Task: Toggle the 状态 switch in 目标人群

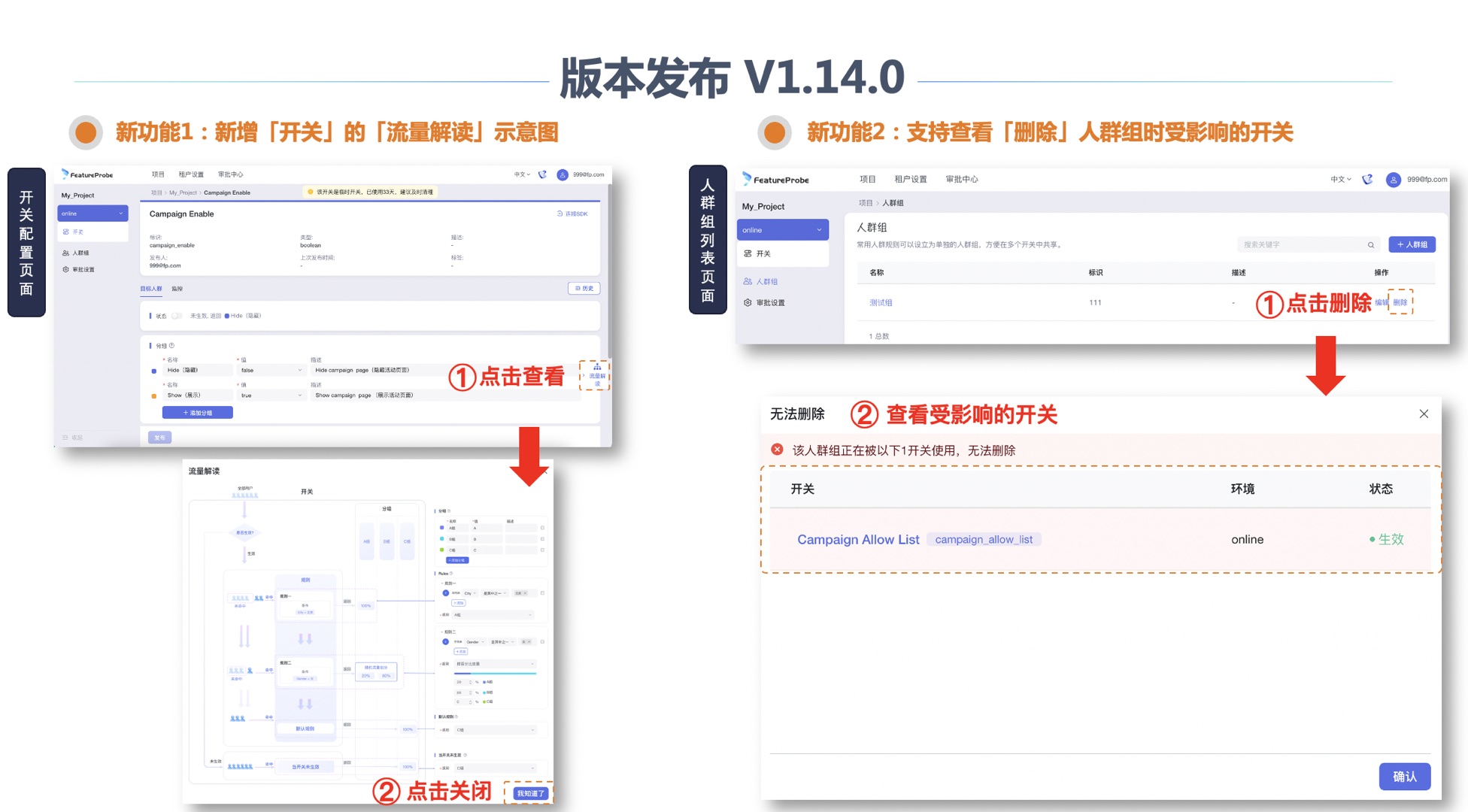Action: pyautogui.click(x=177, y=316)
